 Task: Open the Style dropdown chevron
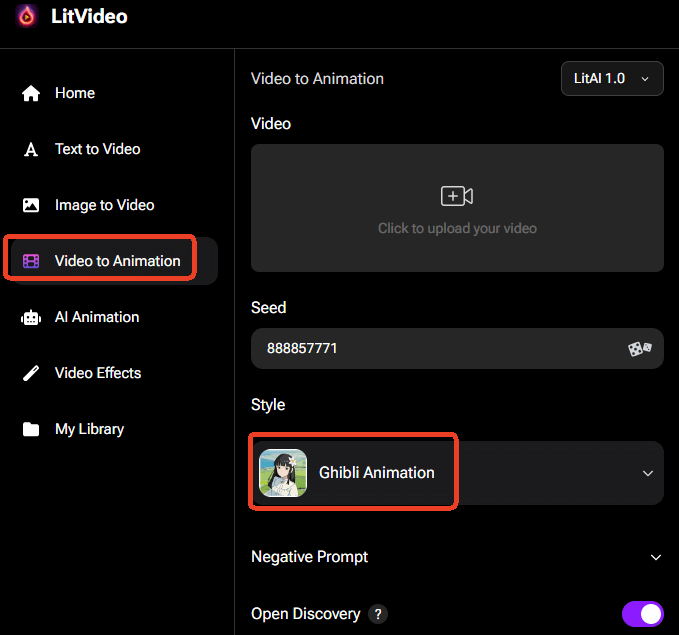(648, 473)
